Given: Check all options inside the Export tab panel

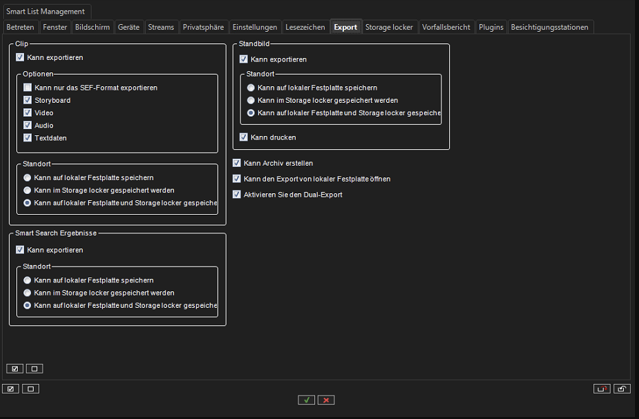Looking at the screenshot, I should point(15,368).
